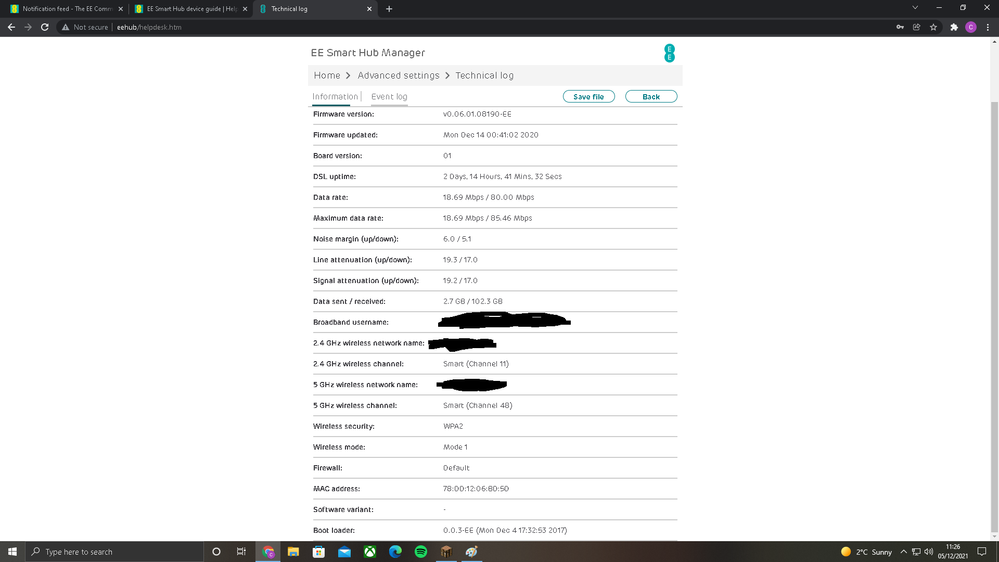Open Cortana circle icon
This screenshot has width=999, height=562.
[x=216, y=552]
